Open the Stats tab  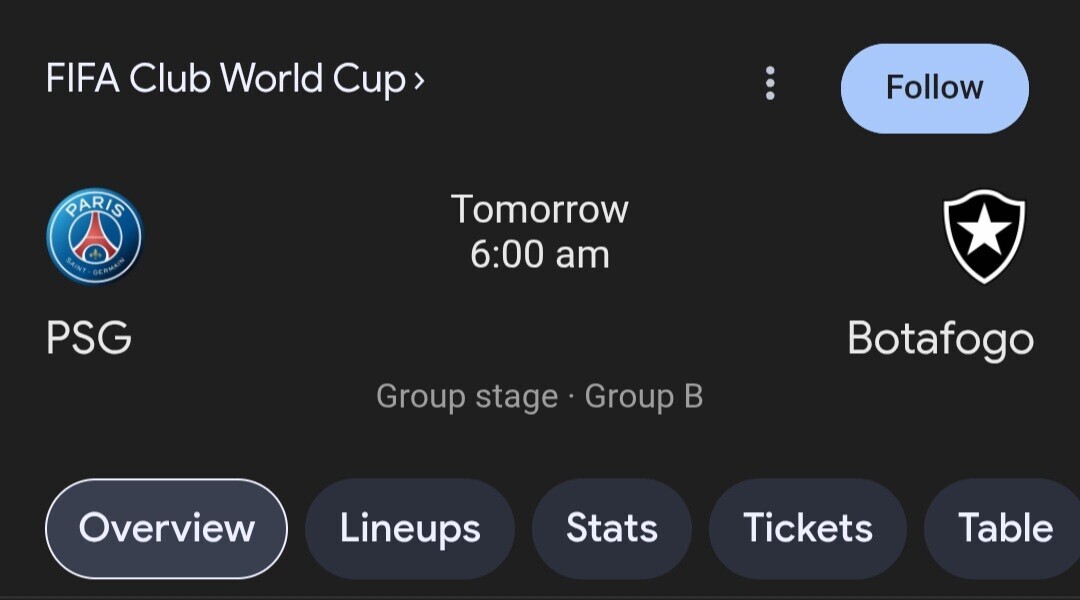(x=612, y=528)
